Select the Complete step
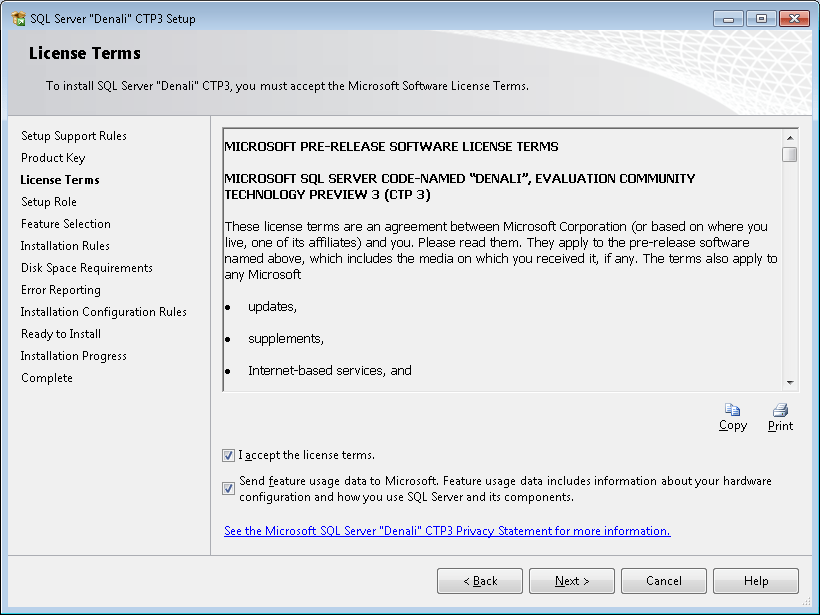820x615 pixels. point(47,378)
